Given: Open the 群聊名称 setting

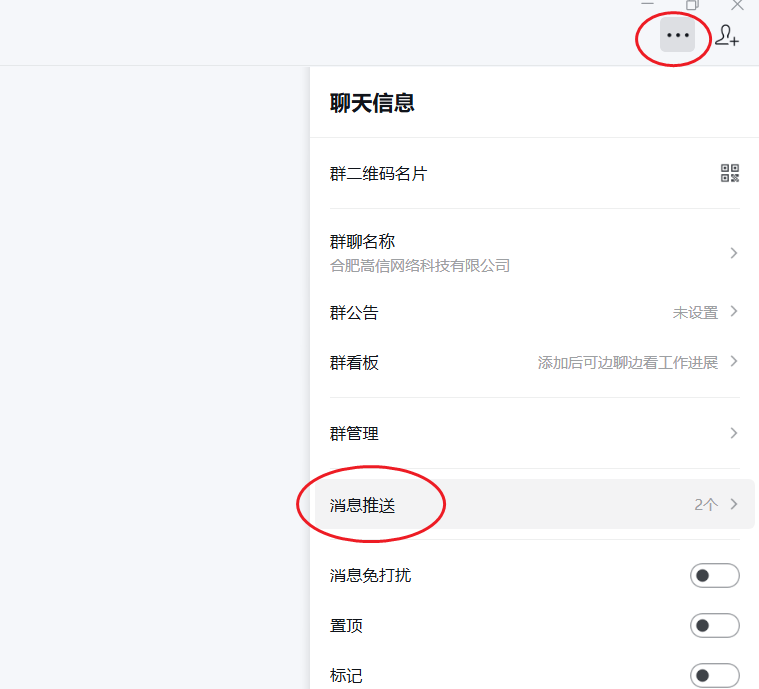Looking at the screenshot, I should click(534, 253).
